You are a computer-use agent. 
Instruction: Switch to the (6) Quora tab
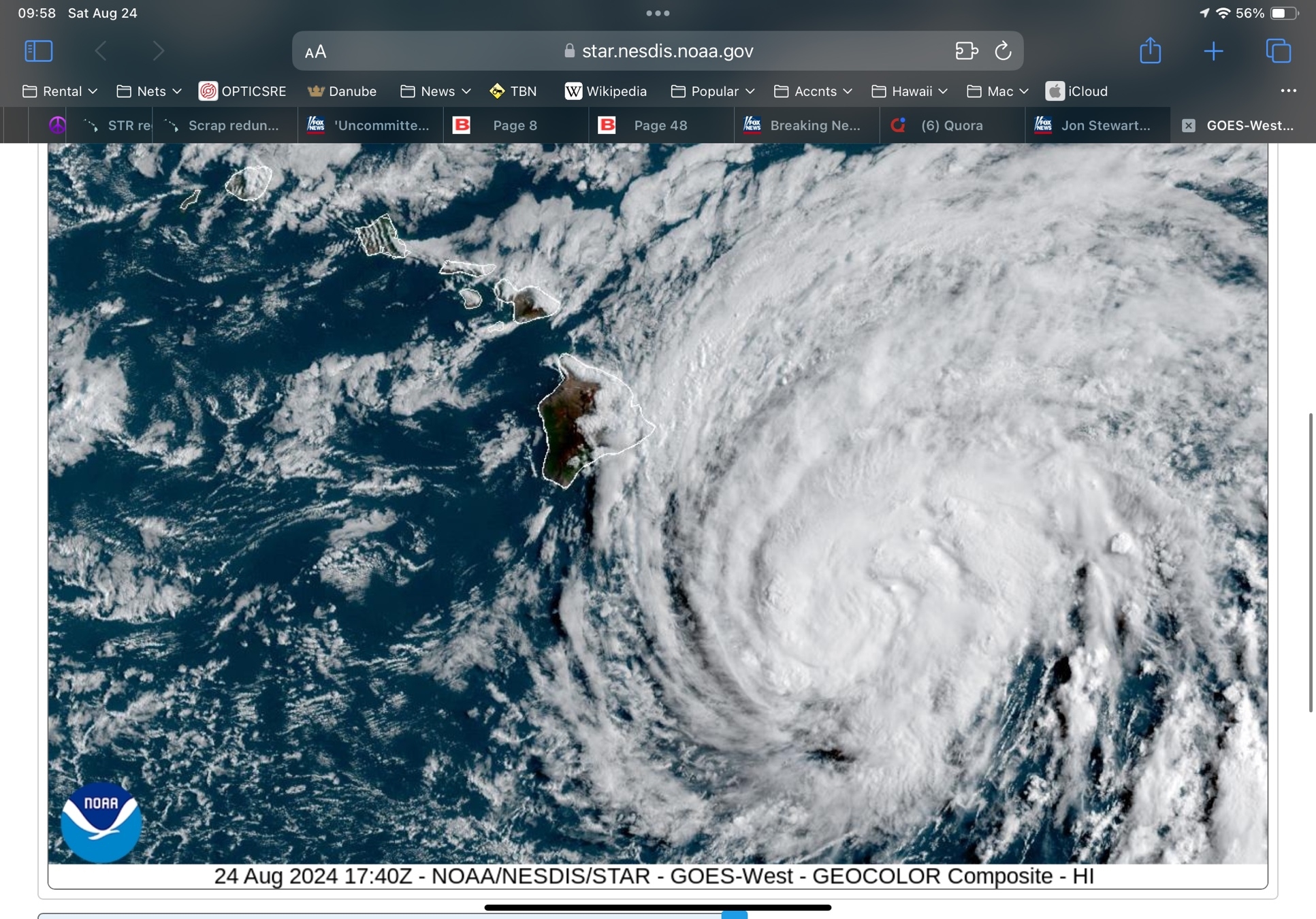[x=951, y=125]
